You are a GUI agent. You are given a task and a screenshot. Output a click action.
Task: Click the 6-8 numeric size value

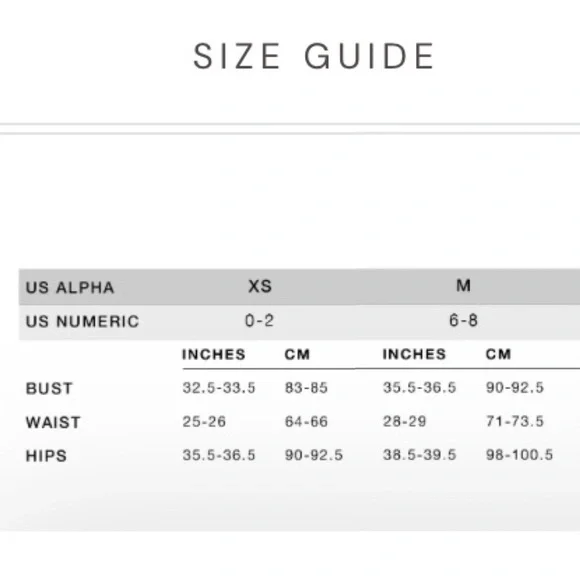pyautogui.click(x=463, y=320)
